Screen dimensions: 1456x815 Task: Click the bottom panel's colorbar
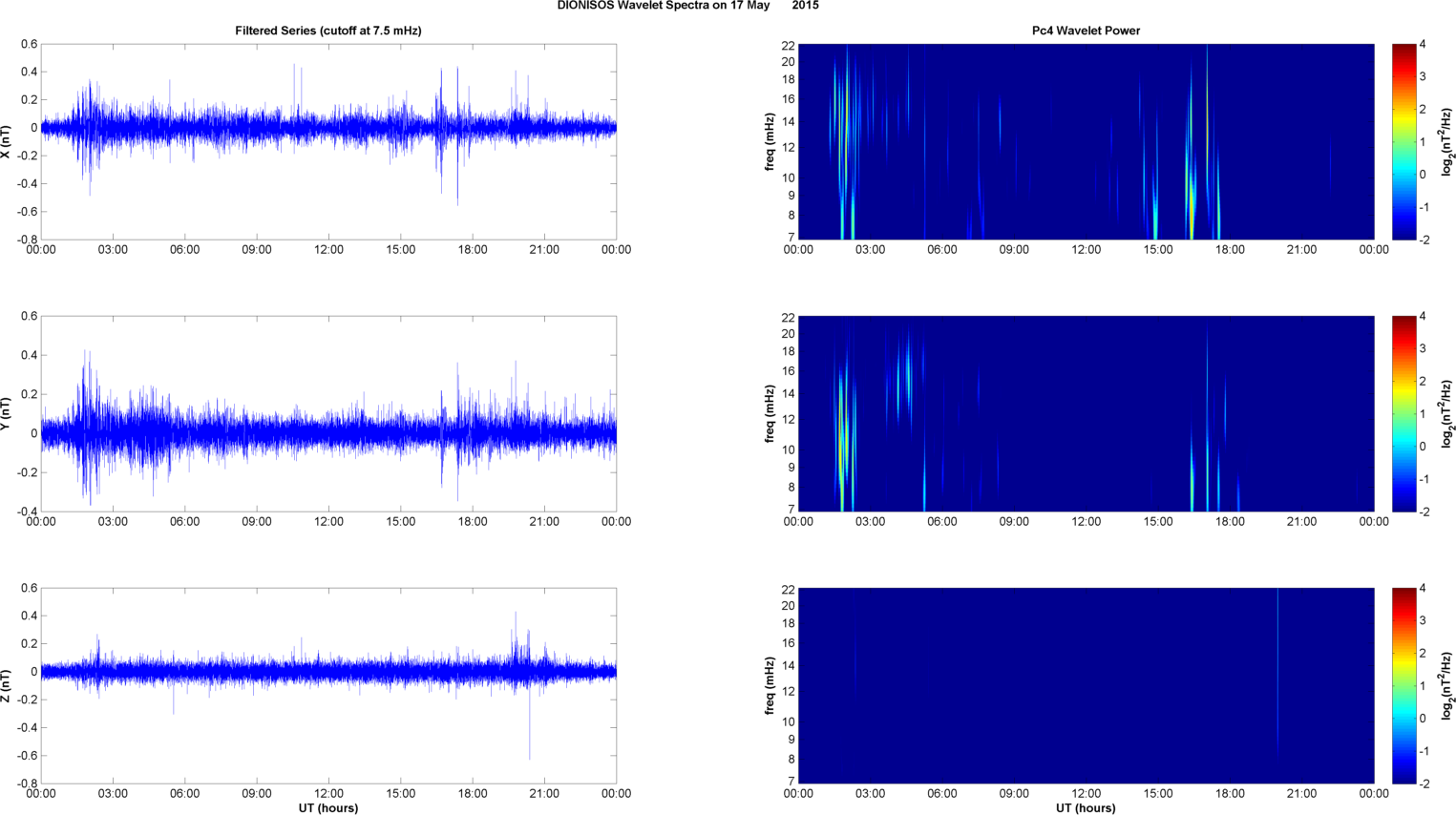click(1403, 685)
